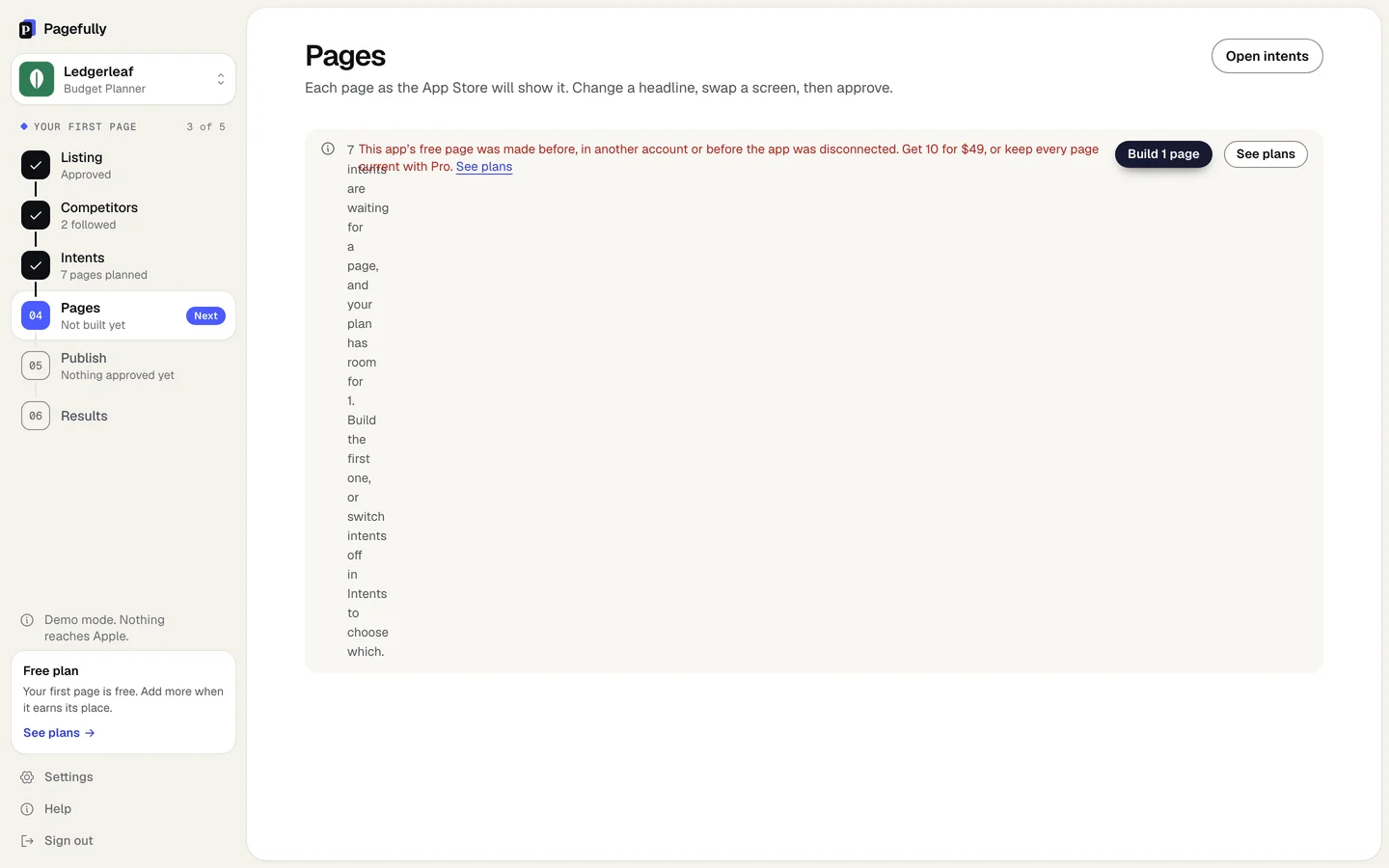Image resolution: width=1389 pixels, height=868 pixels.
Task: Expand the Ledgerleaf app switcher chevron
Action: 221,79
